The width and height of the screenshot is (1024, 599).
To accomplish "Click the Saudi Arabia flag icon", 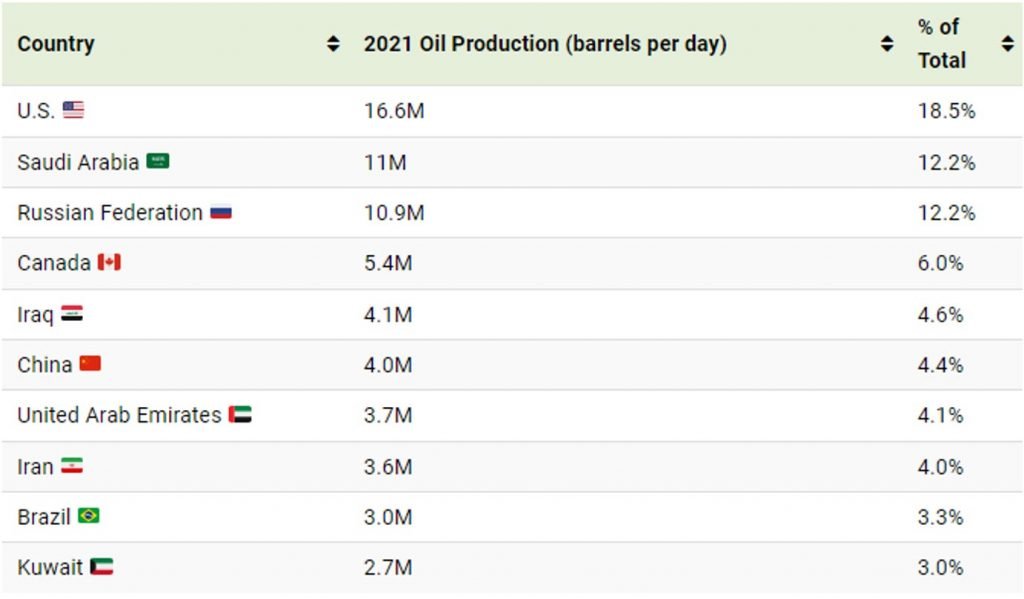I will pos(158,161).
